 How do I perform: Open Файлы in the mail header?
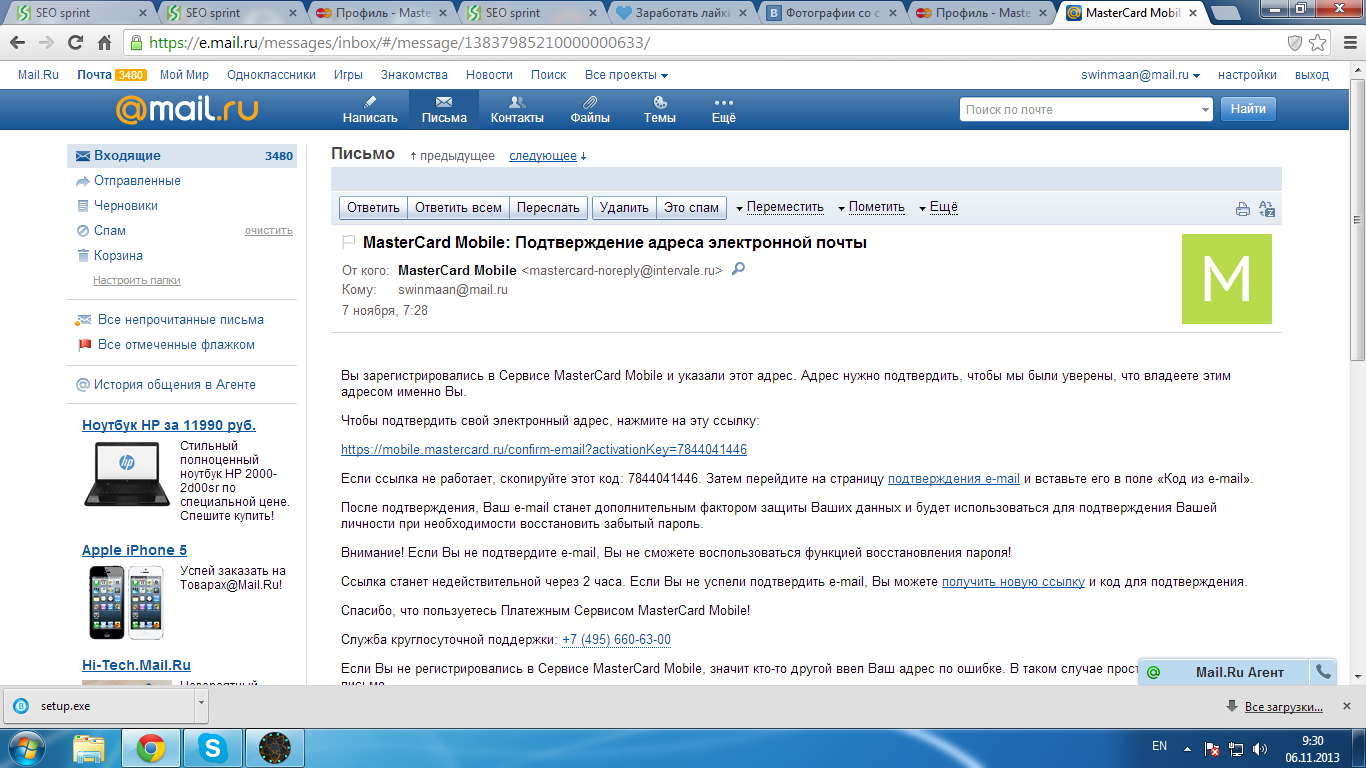590,109
